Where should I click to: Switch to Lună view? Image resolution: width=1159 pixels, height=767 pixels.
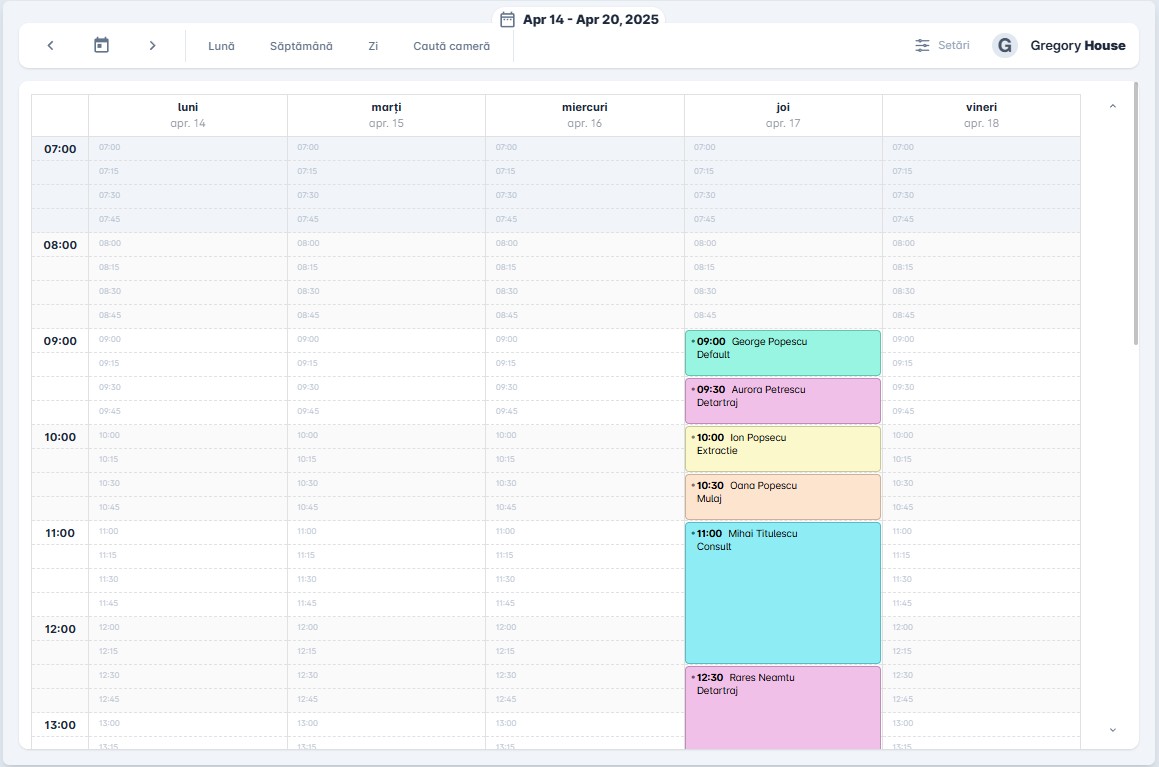[221, 46]
